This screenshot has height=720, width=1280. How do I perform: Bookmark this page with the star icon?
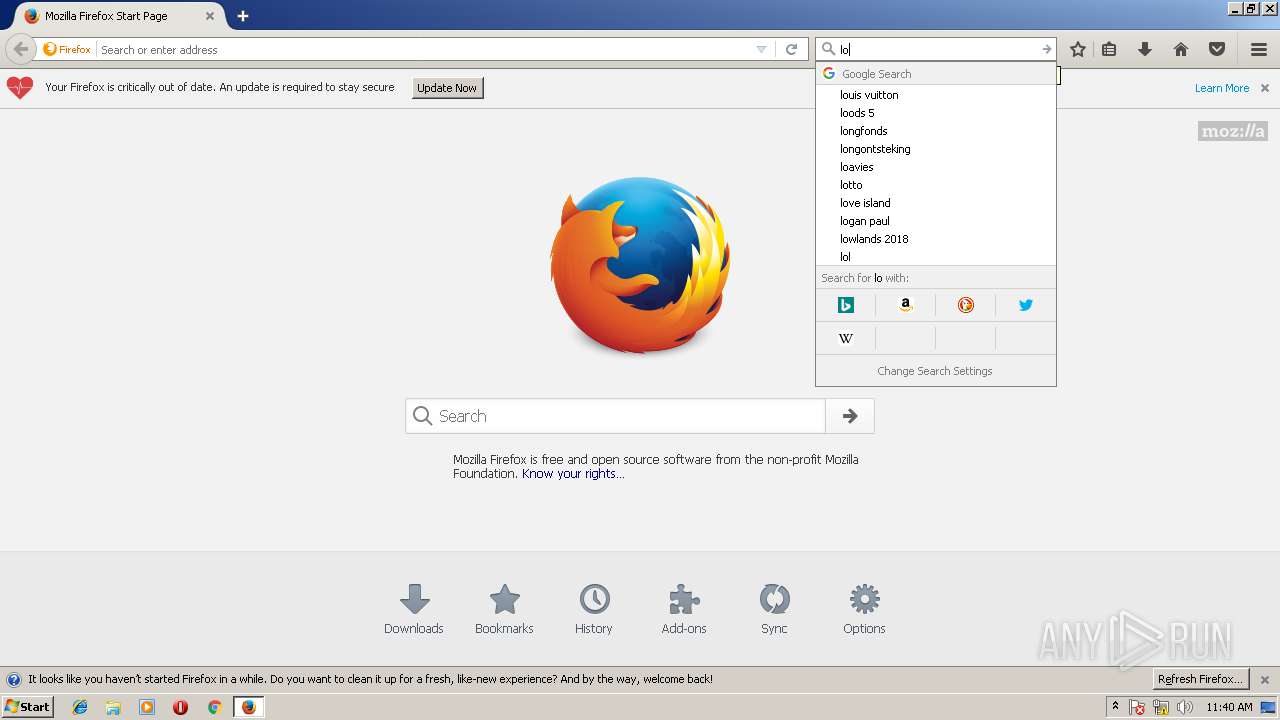[1078, 49]
